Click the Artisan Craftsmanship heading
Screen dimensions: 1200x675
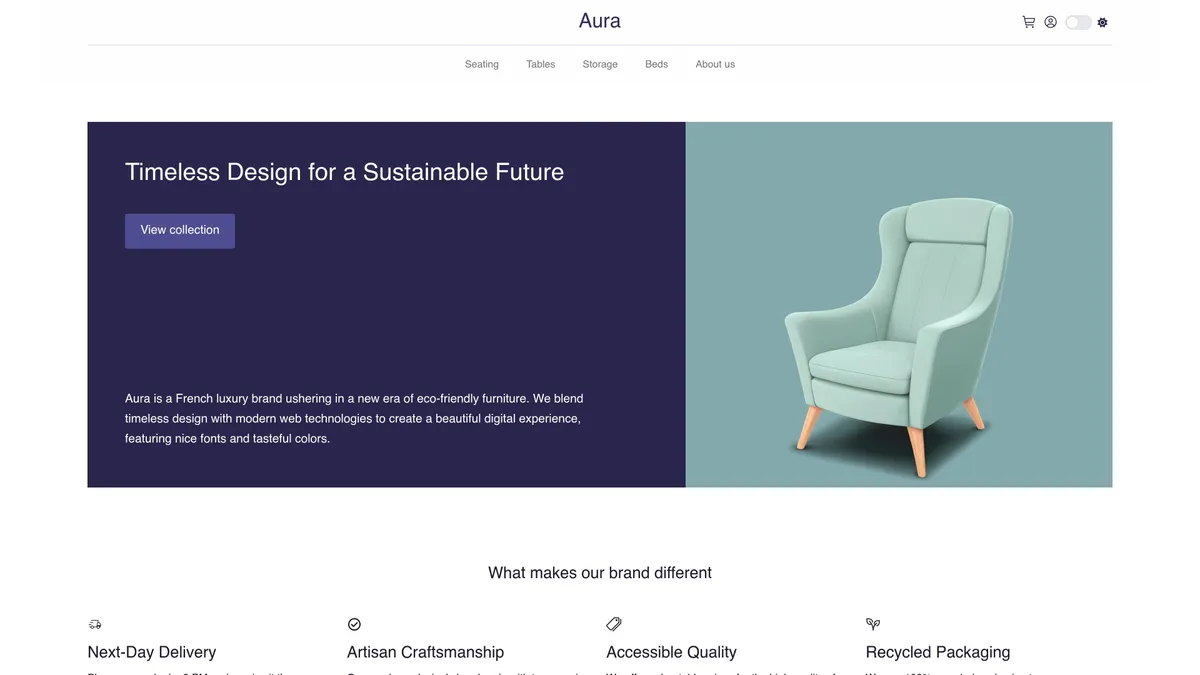click(x=425, y=651)
